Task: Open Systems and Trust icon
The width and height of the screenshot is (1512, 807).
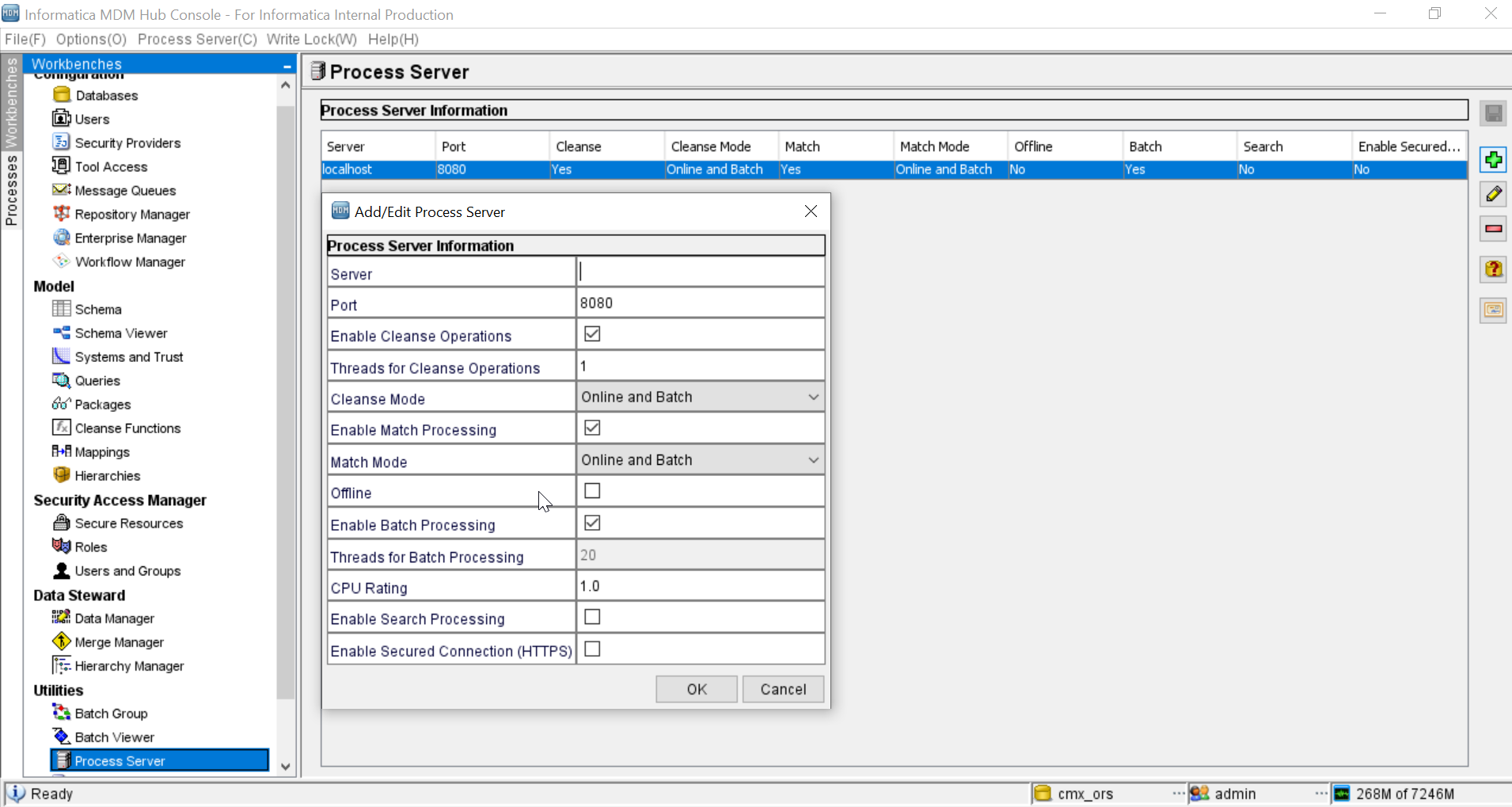Action: pyautogui.click(x=62, y=356)
